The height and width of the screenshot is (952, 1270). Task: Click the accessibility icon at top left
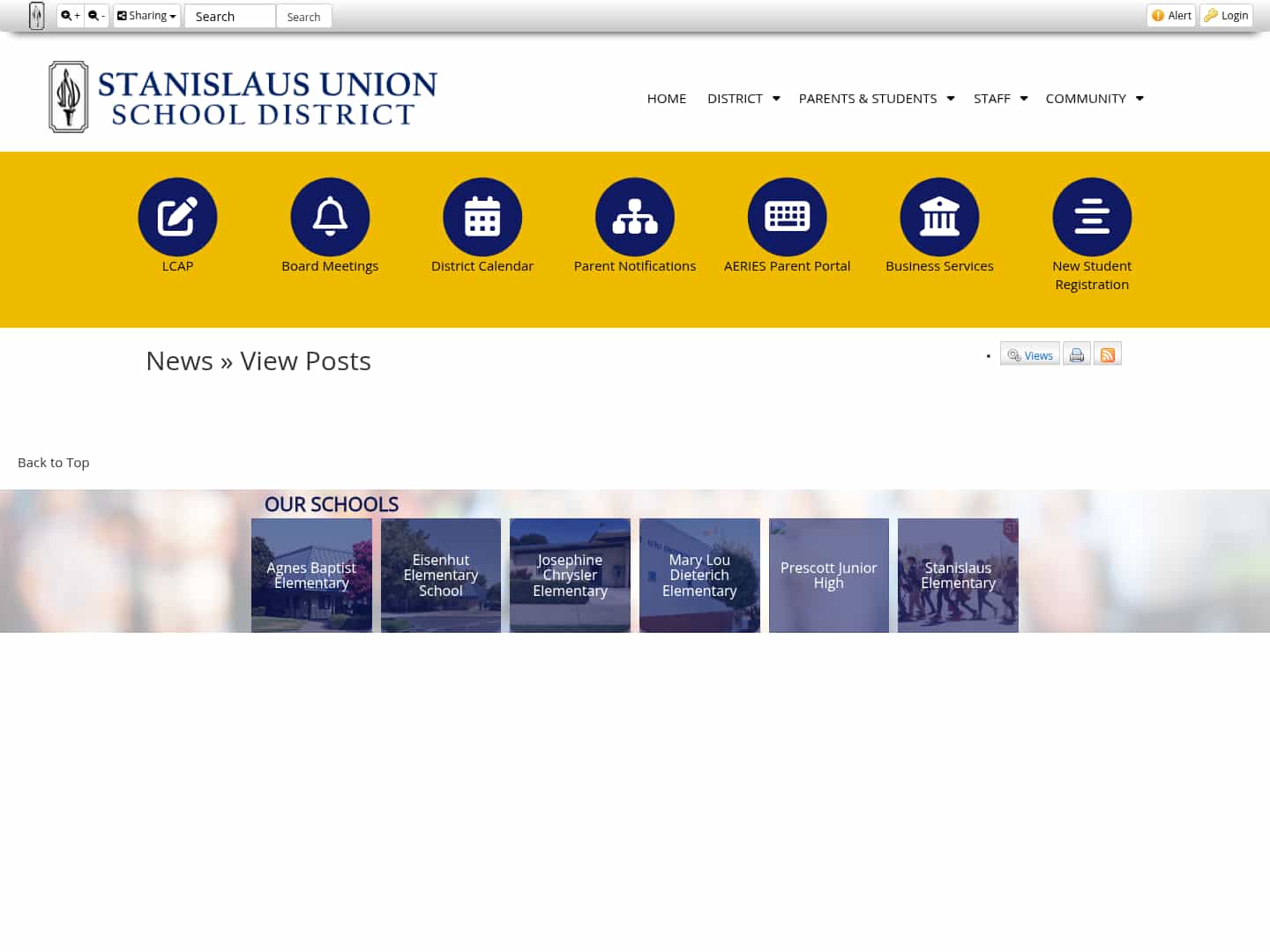click(x=36, y=15)
